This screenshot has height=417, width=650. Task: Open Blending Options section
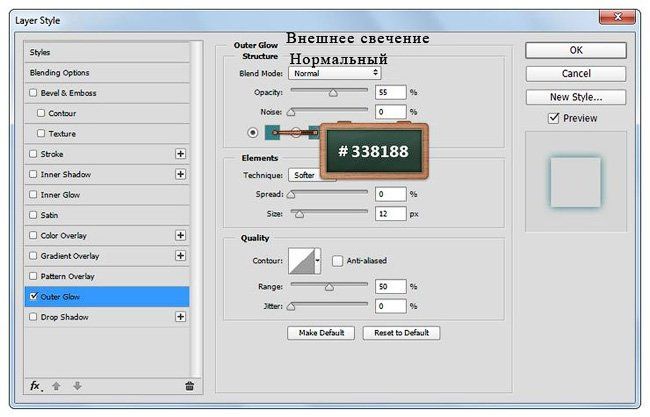[107, 73]
